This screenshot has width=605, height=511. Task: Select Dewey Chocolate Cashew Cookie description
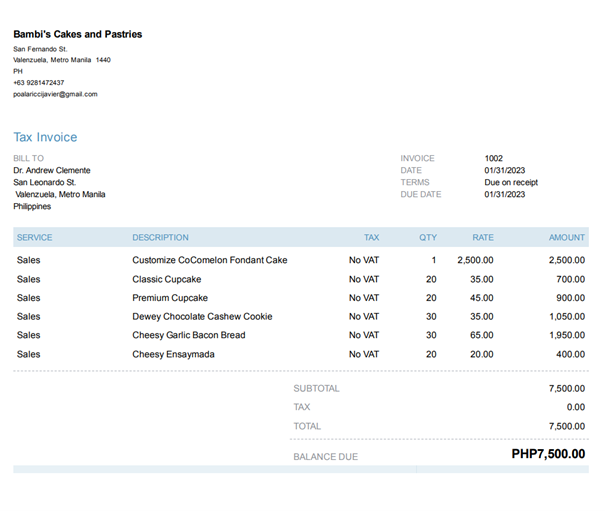pos(202,316)
